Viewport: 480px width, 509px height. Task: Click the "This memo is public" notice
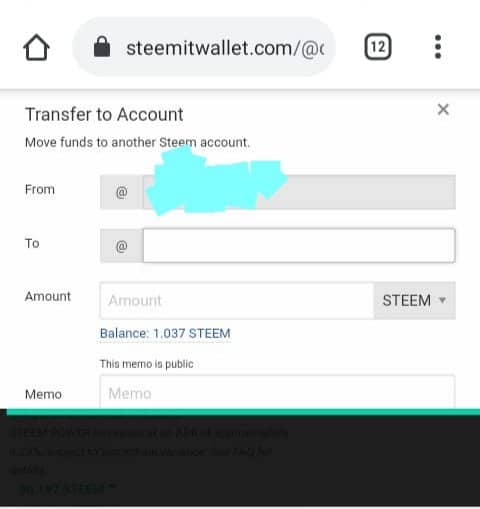[x=147, y=364]
